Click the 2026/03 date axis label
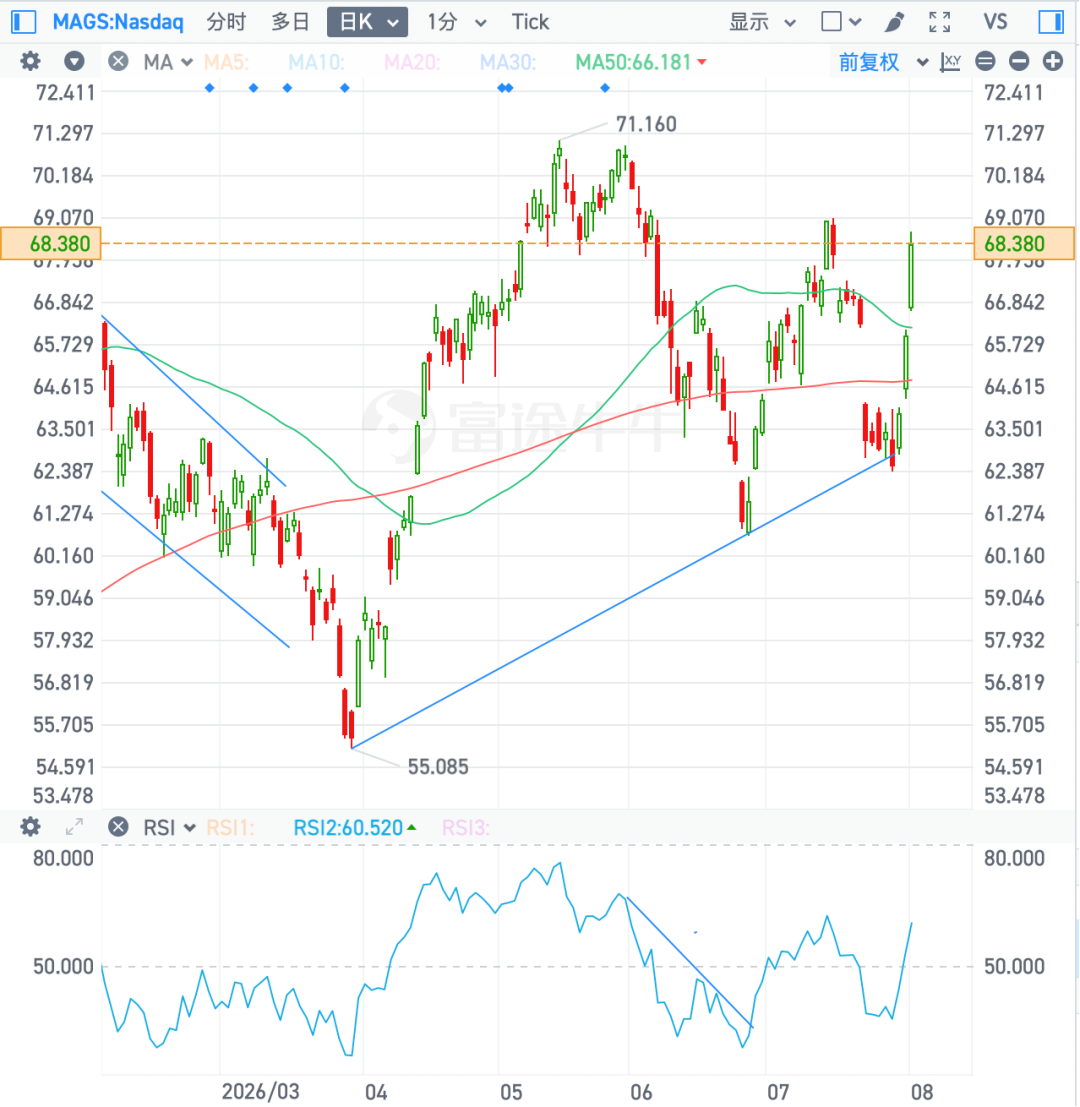 (260, 1091)
